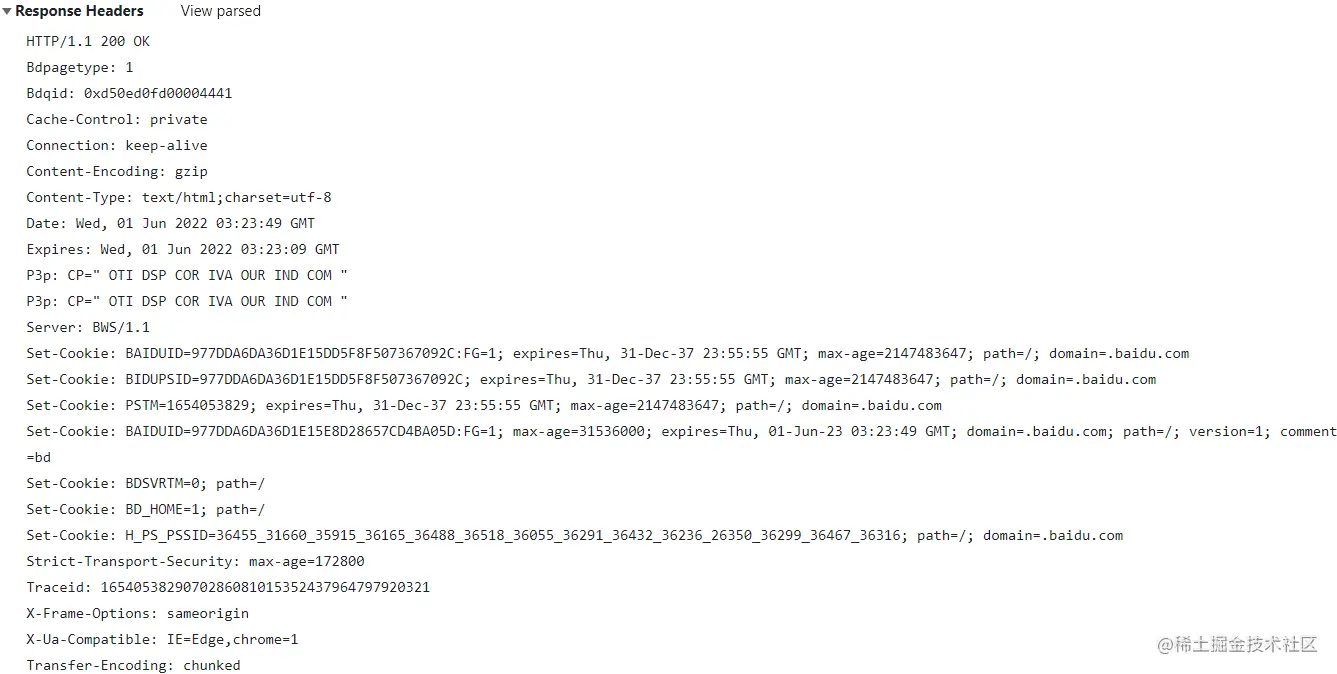The image size is (1337, 674).
Task: Click the Bdpagetype header row
Action: (80, 67)
